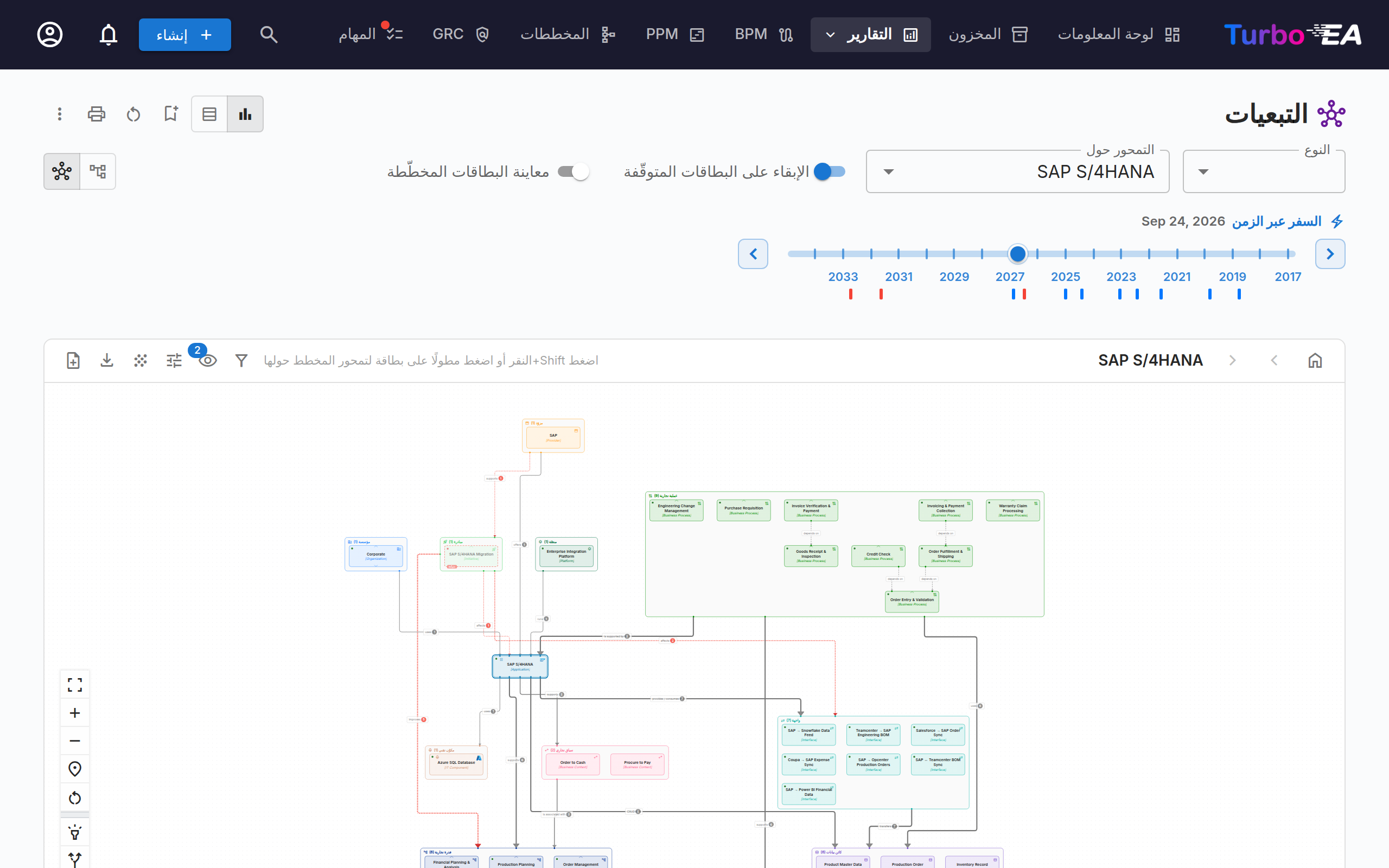The height and width of the screenshot is (868, 1389).
Task: Select the Azure SQL Database node
Action: [456, 765]
